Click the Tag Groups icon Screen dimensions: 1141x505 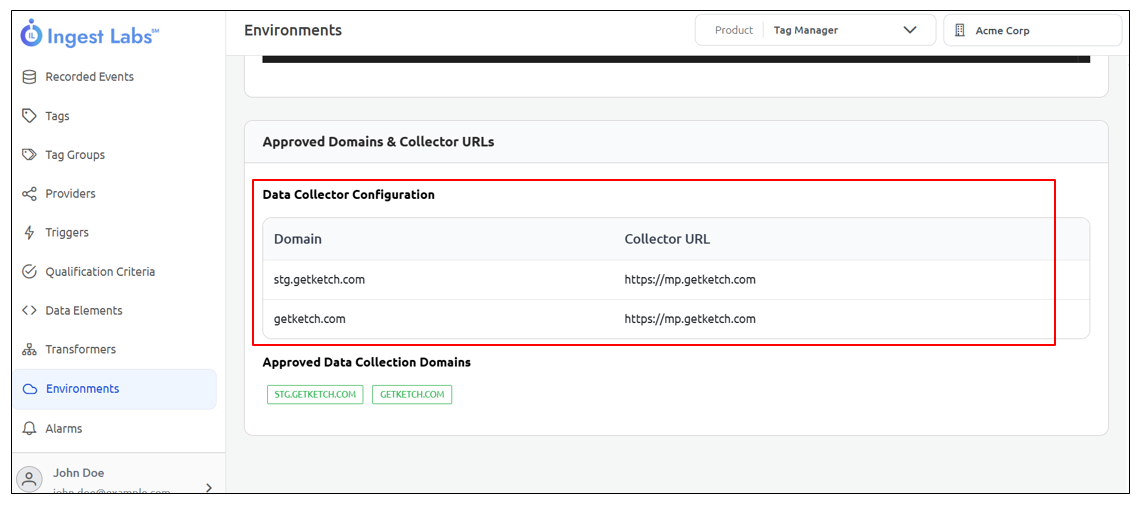tap(29, 155)
